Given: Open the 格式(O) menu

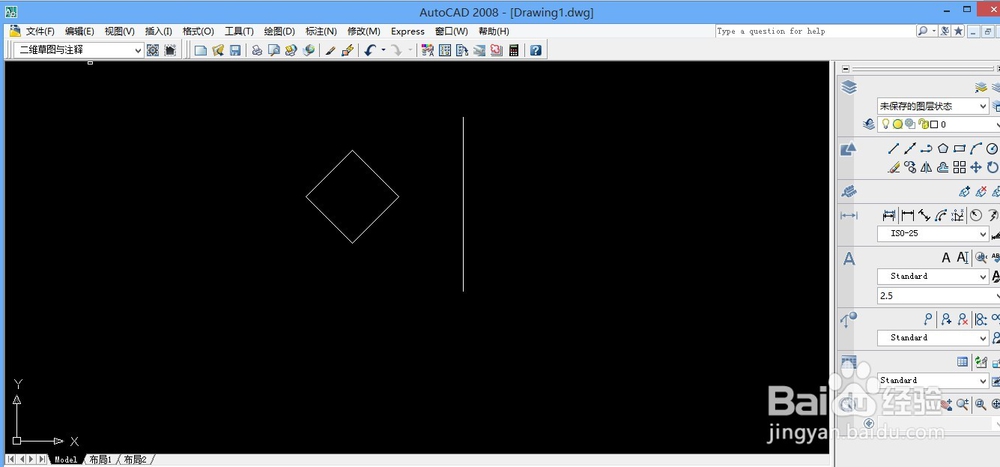Looking at the screenshot, I should pos(198,31).
